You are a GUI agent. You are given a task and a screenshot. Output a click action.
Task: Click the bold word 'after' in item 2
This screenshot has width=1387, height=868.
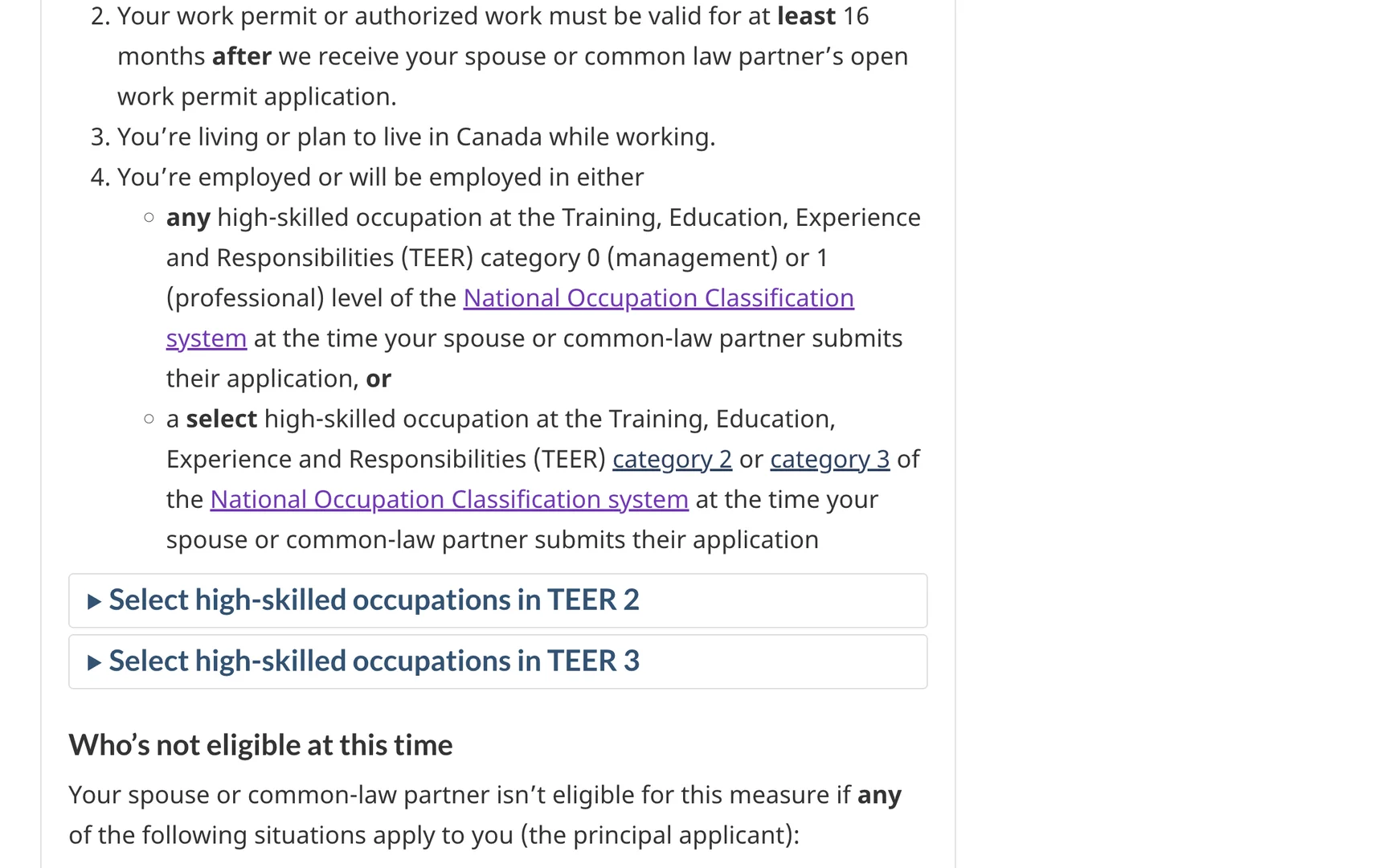pyautogui.click(x=242, y=56)
